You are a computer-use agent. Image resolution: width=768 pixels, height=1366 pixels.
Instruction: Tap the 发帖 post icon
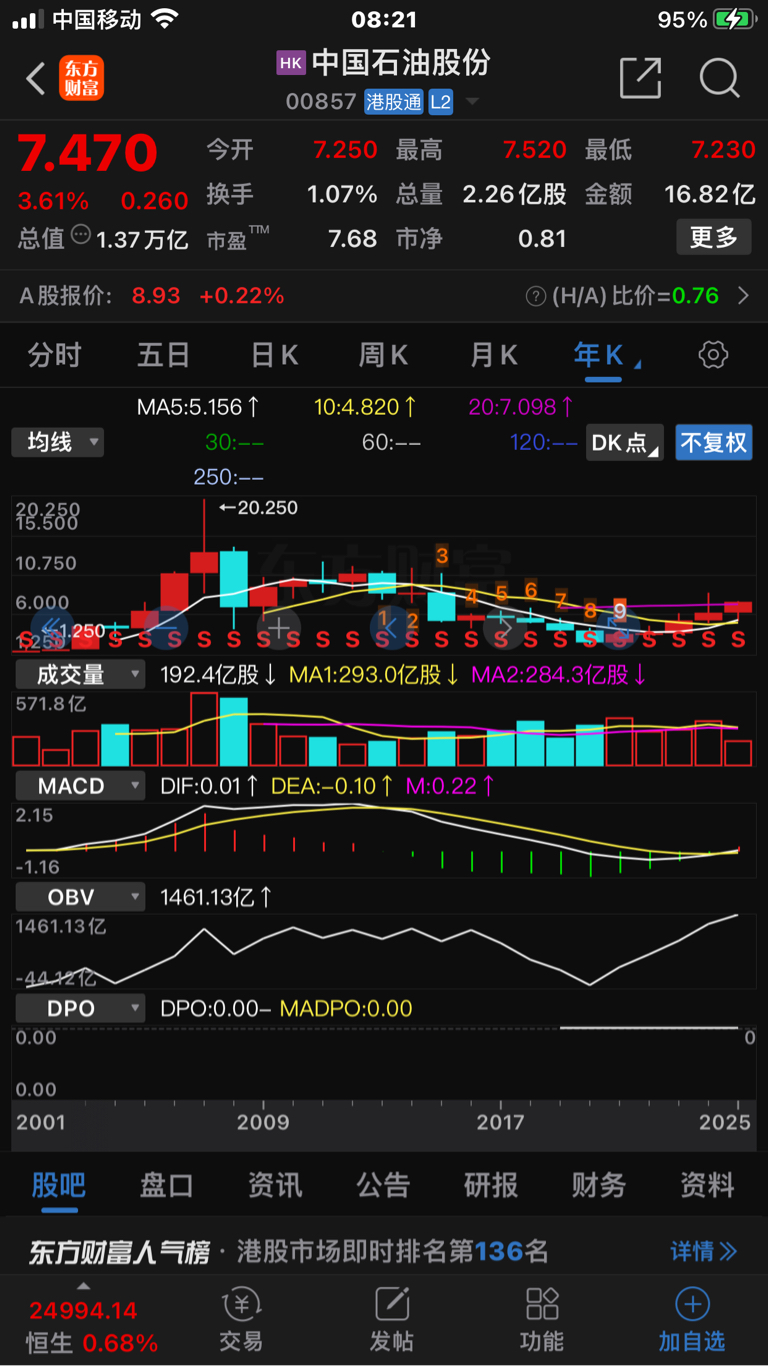click(392, 1304)
